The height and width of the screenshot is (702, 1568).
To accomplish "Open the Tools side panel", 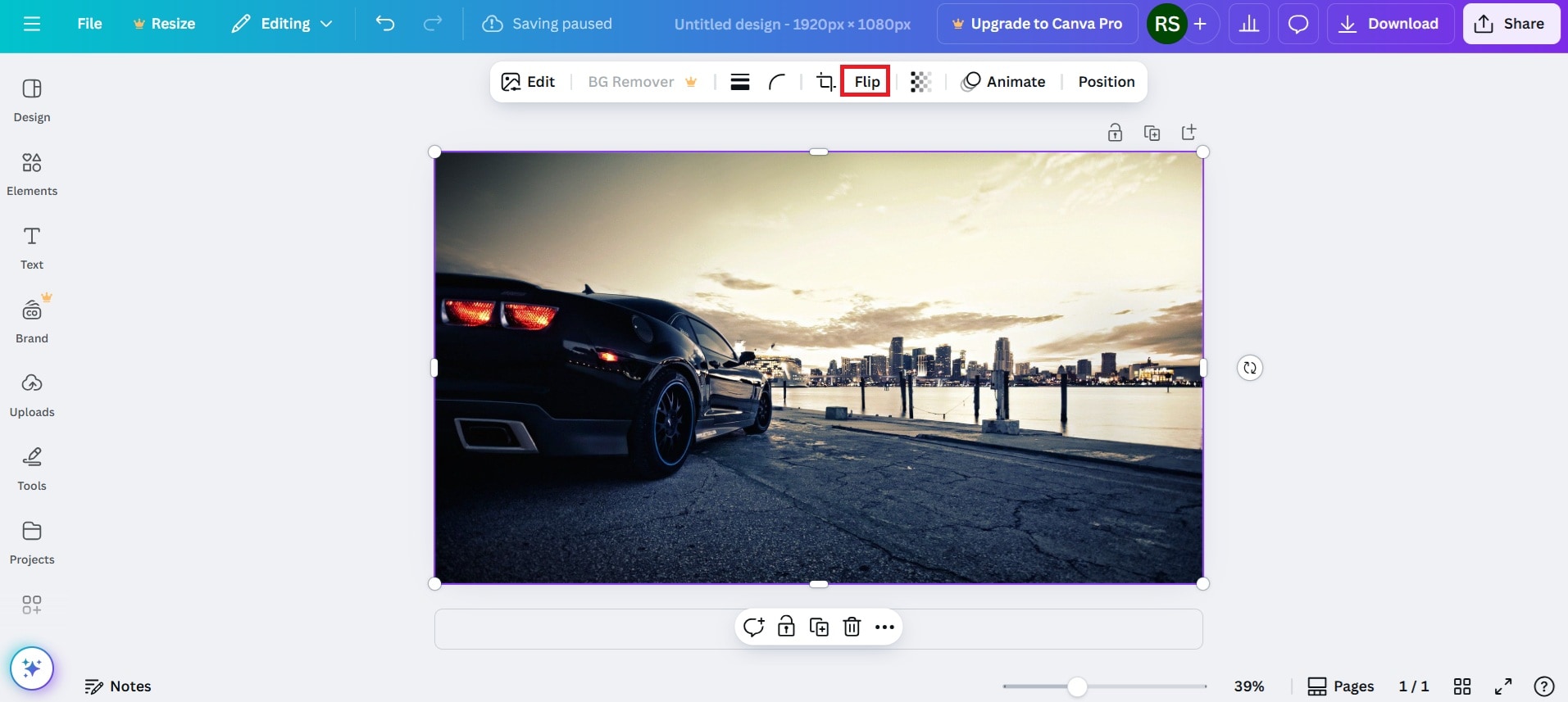I will tap(32, 469).
